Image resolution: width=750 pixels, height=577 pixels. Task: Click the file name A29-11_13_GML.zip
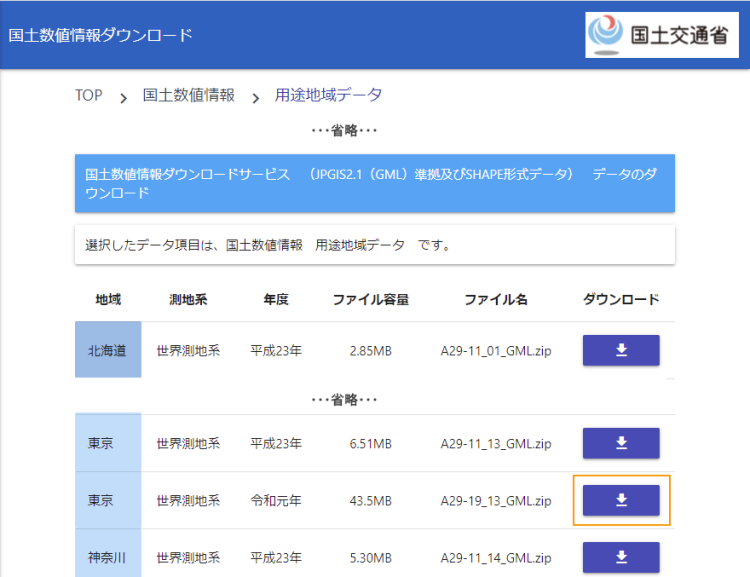coord(496,444)
